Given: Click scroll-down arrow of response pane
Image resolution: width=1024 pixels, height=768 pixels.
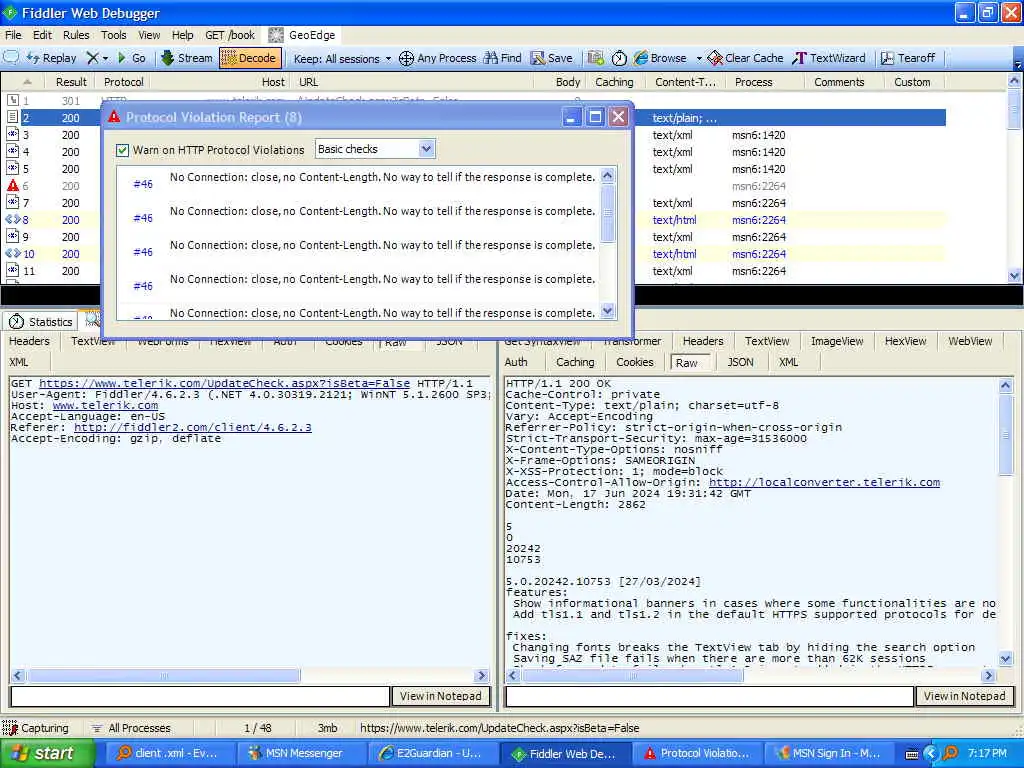Looking at the screenshot, I should [x=1006, y=659].
